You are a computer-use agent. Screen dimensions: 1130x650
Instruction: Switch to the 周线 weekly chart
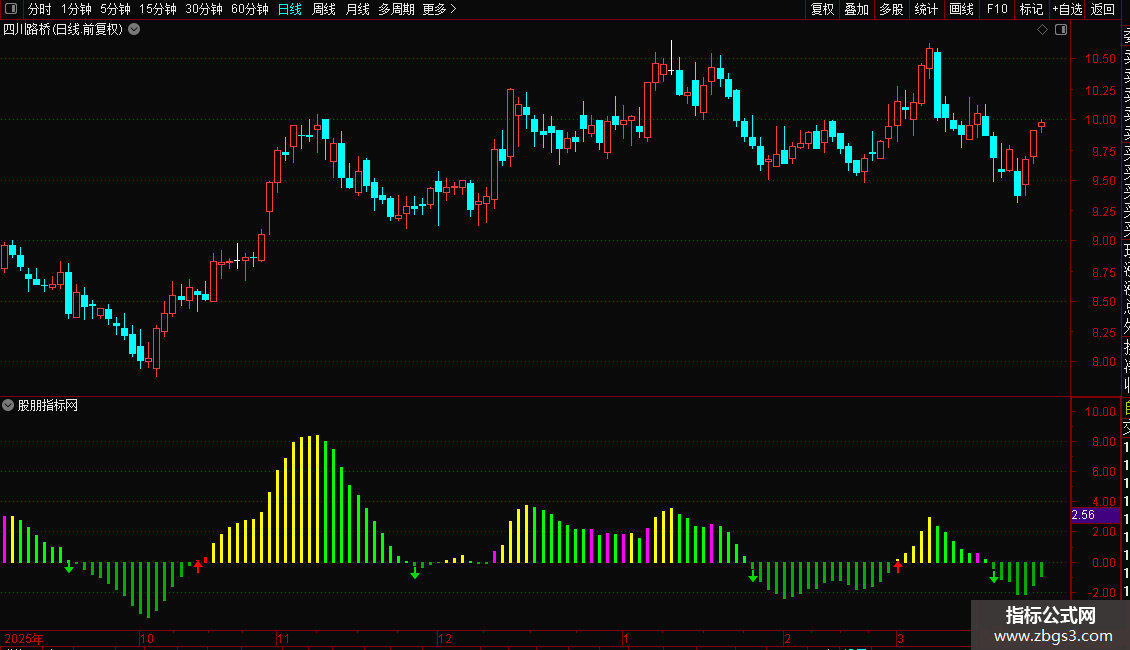(324, 9)
